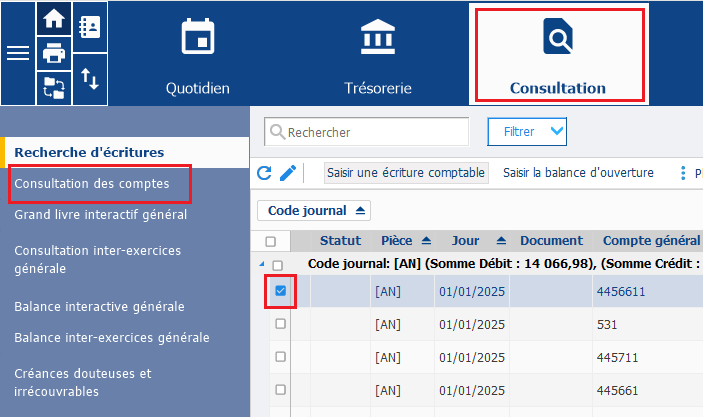Open the hamburger main menu
Viewport: 703px width, 417px height.
[18, 53]
